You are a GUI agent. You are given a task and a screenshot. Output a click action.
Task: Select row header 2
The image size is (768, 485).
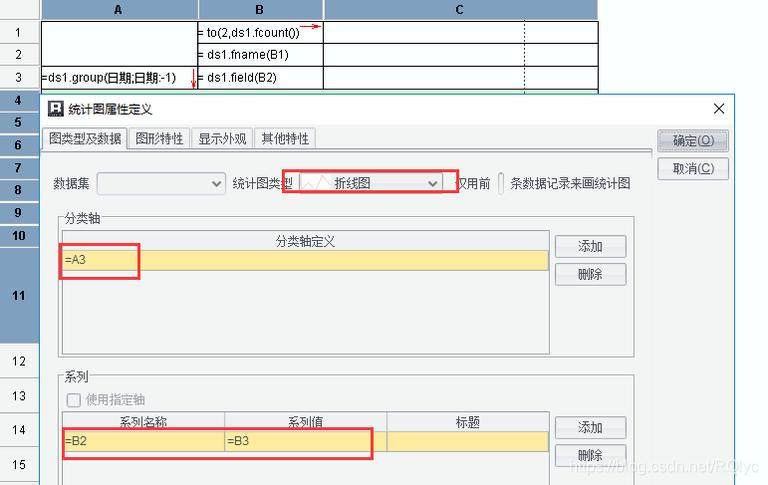(19, 54)
